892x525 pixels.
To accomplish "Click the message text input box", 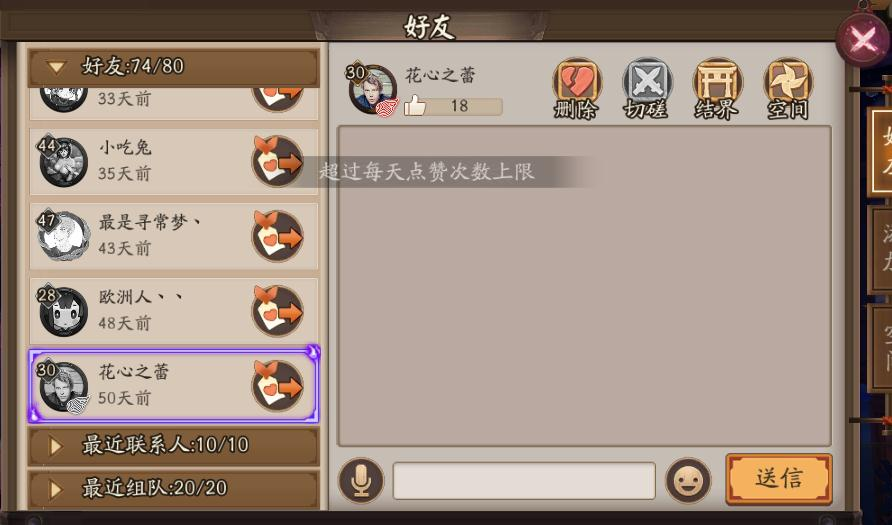I will tap(524, 481).
